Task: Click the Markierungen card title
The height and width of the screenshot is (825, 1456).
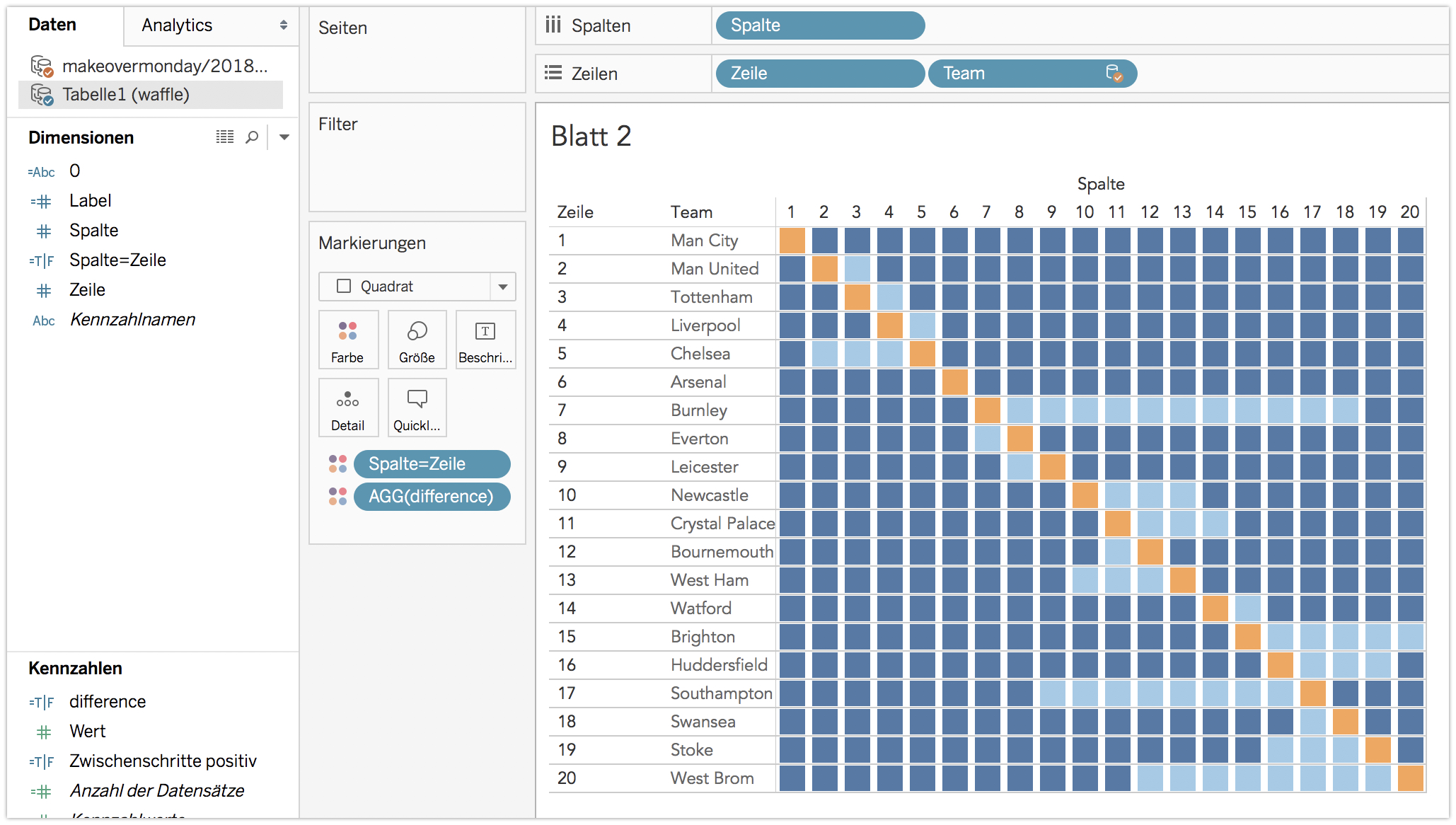Action: [x=372, y=243]
